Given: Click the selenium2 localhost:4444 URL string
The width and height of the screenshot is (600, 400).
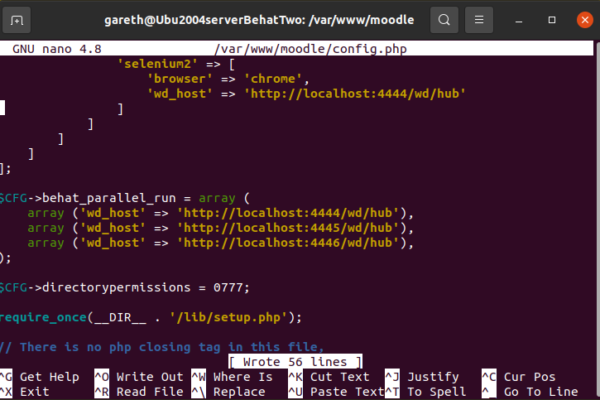Looking at the screenshot, I should click(x=355, y=94).
